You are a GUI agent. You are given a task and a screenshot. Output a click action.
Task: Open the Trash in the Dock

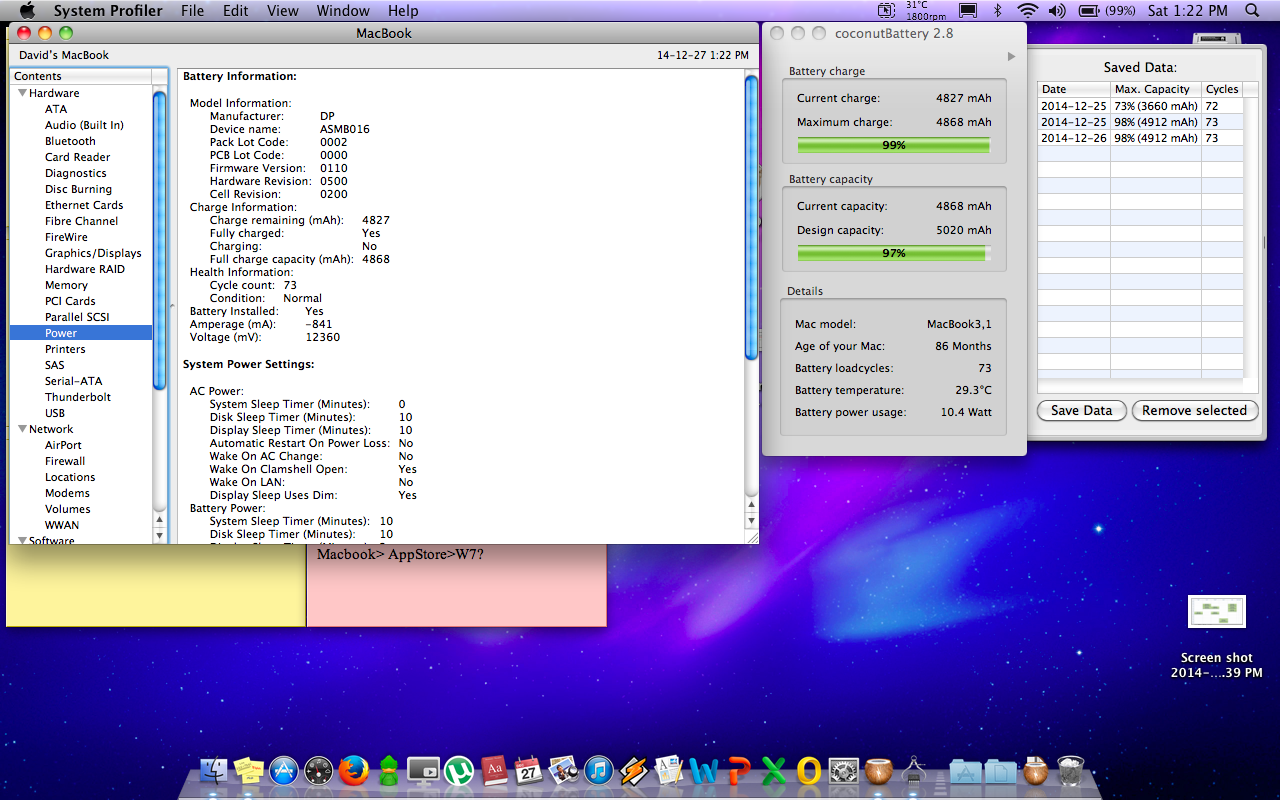tap(1070, 770)
